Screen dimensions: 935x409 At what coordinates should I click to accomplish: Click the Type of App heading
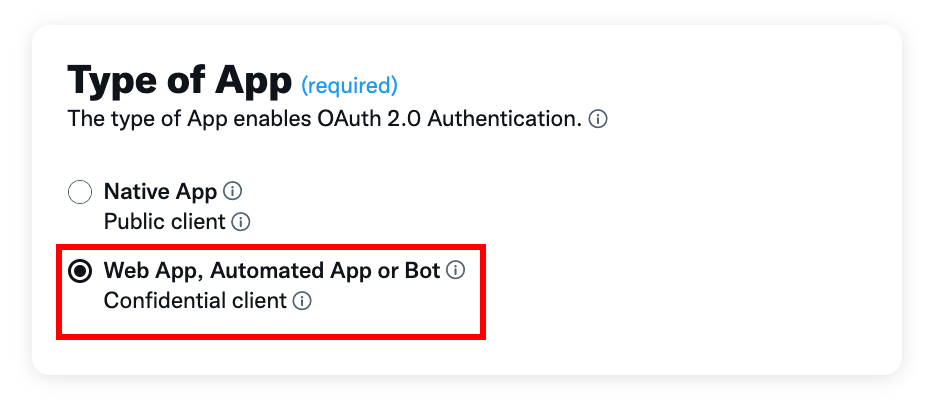coord(179,80)
